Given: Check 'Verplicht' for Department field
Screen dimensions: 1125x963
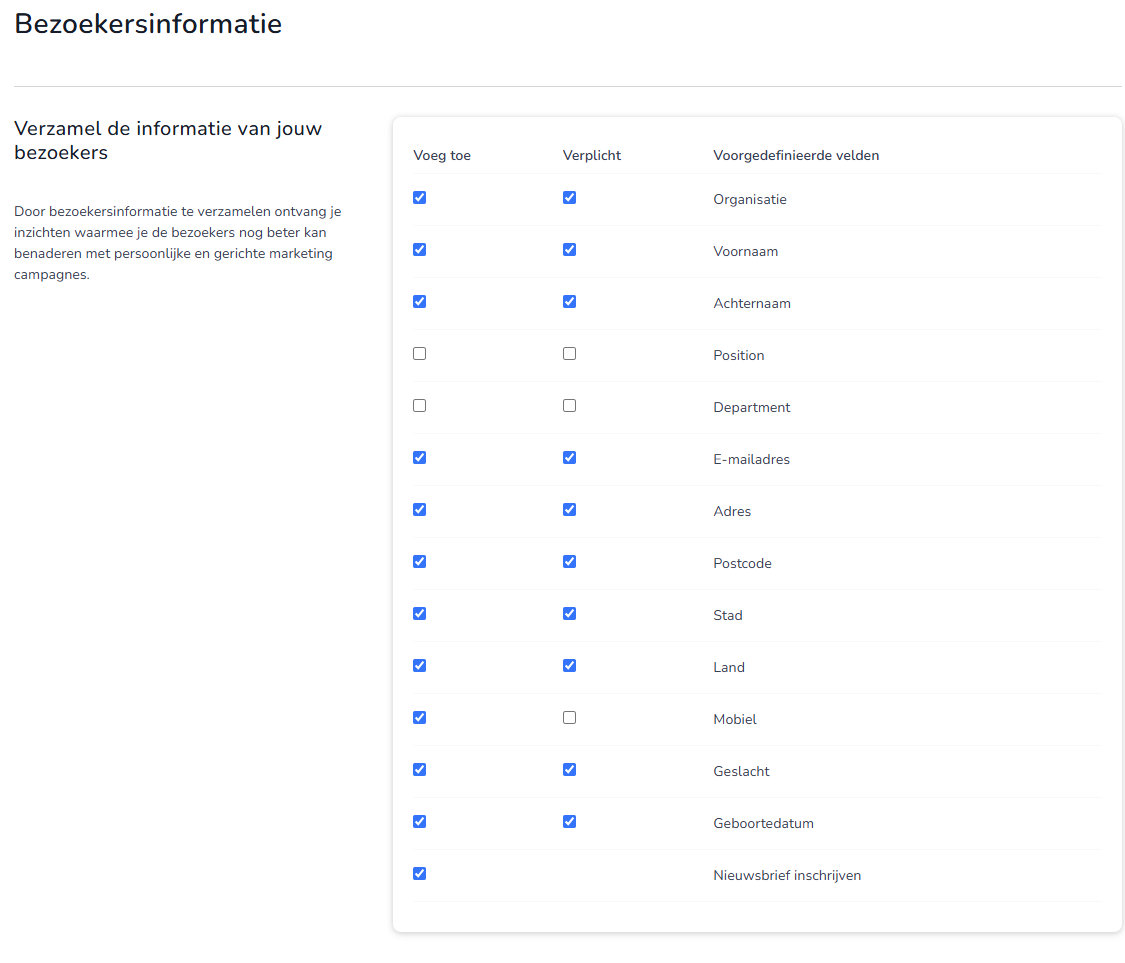Looking at the screenshot, I should point(569,406).
